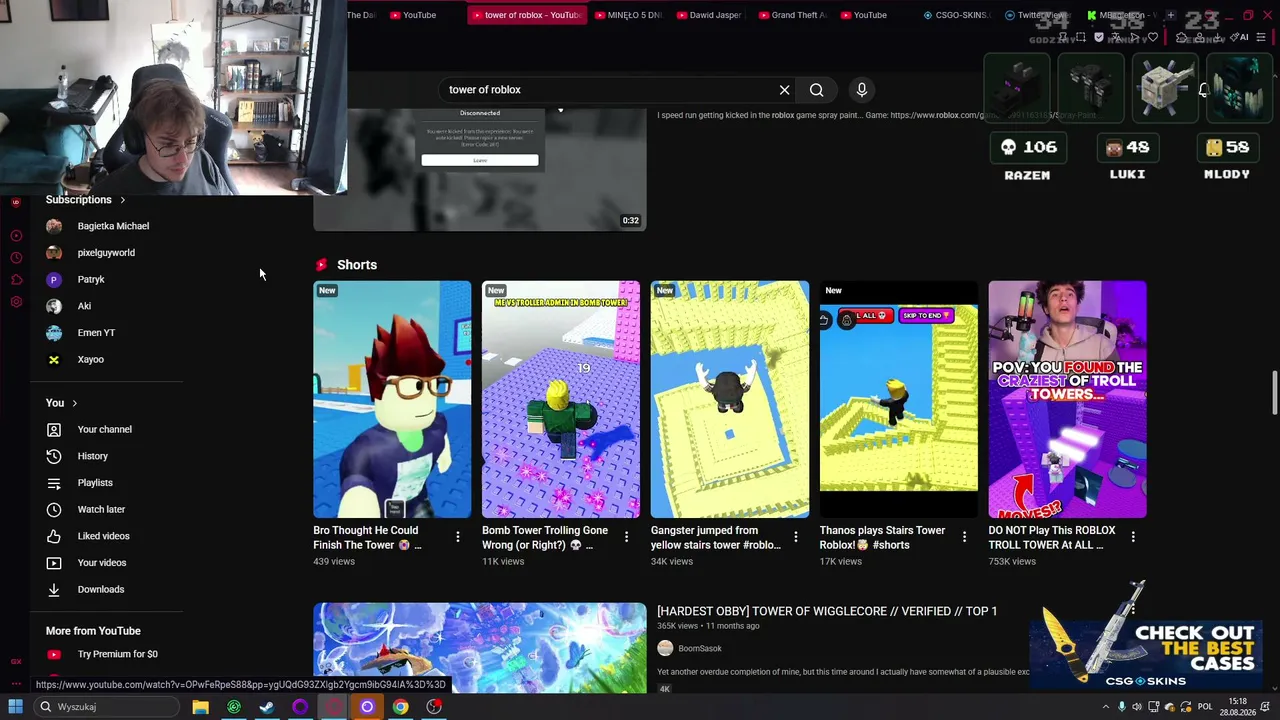Open options for DO NOT Play short

[1133, 537]
